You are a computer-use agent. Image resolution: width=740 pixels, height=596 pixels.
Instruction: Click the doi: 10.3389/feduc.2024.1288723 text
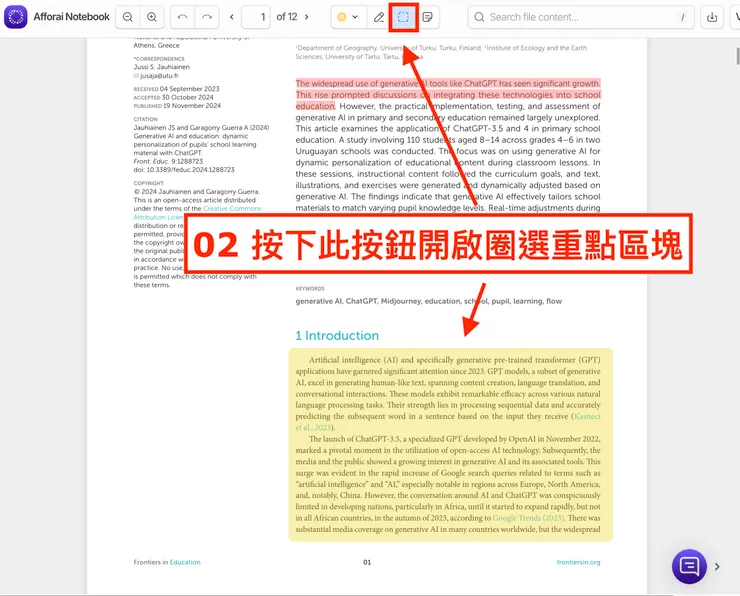click(x=184, y=169)
